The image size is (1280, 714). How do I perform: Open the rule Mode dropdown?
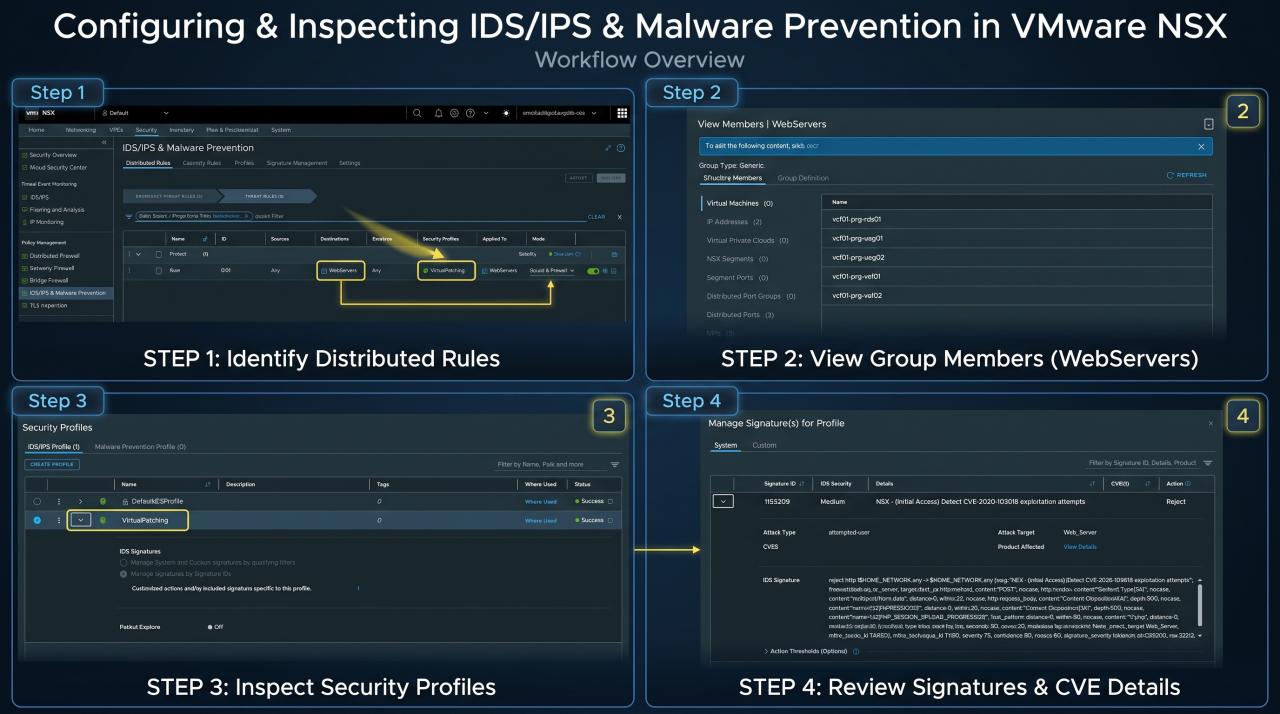(552, 271)
